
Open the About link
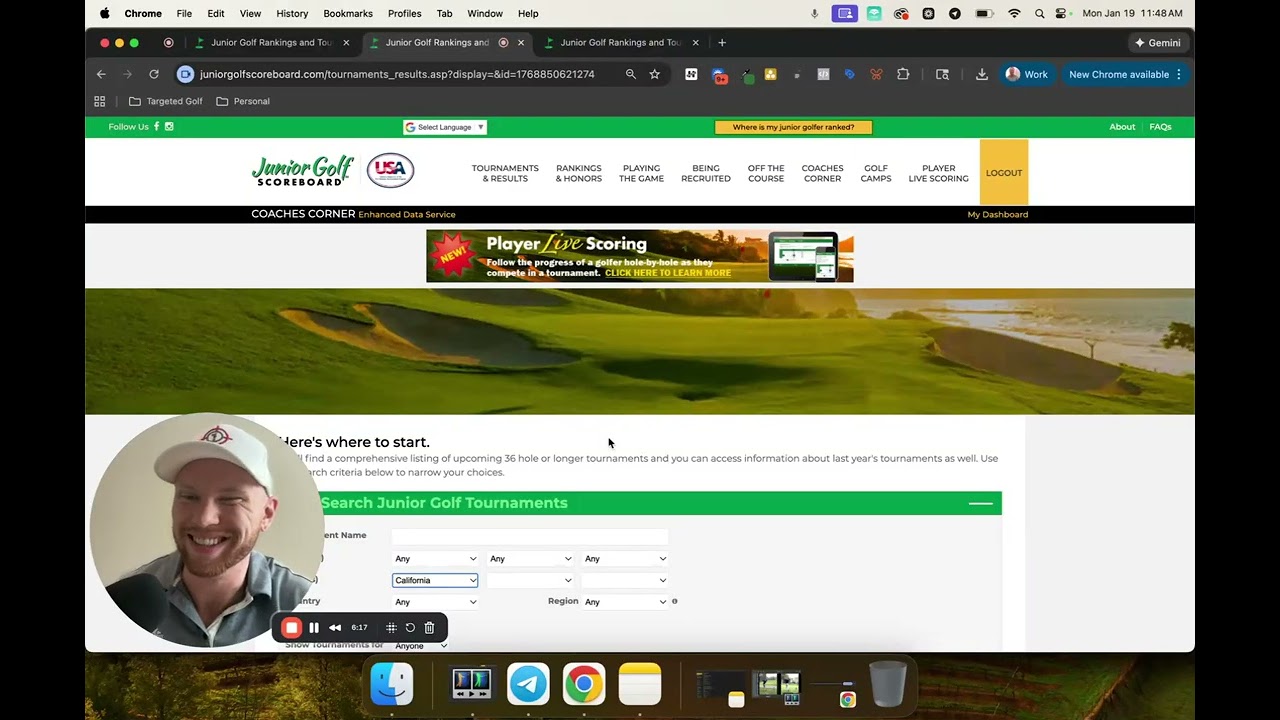coord(1122,127)
